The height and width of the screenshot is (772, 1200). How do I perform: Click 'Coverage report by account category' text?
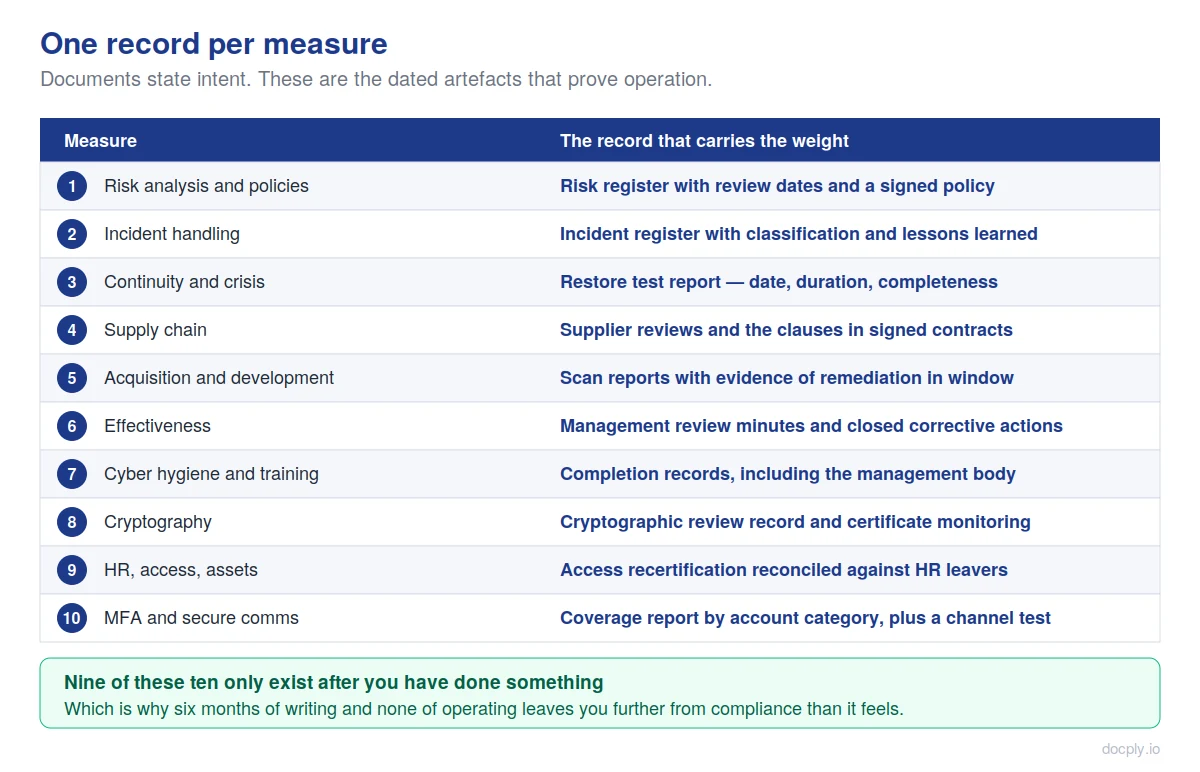tap(805, 618)
